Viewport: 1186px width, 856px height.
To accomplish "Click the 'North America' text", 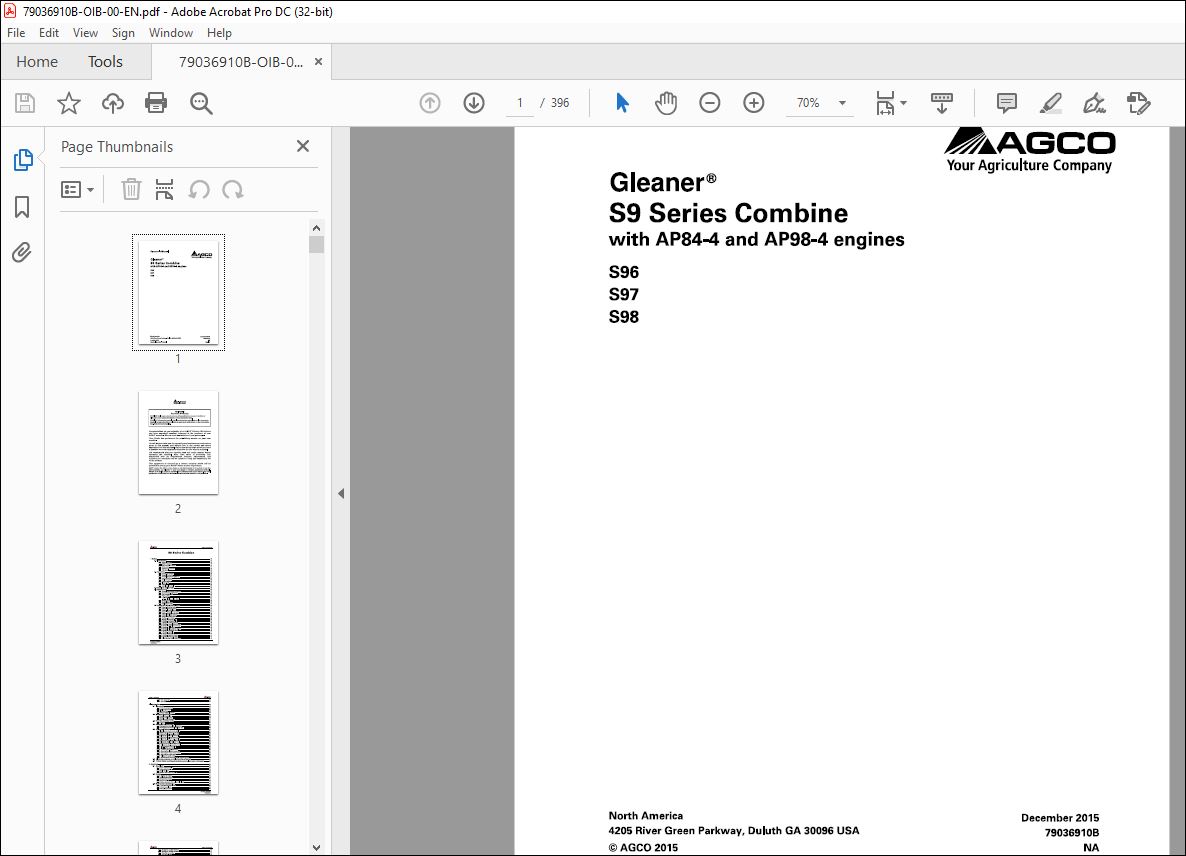I will (646, 815).
